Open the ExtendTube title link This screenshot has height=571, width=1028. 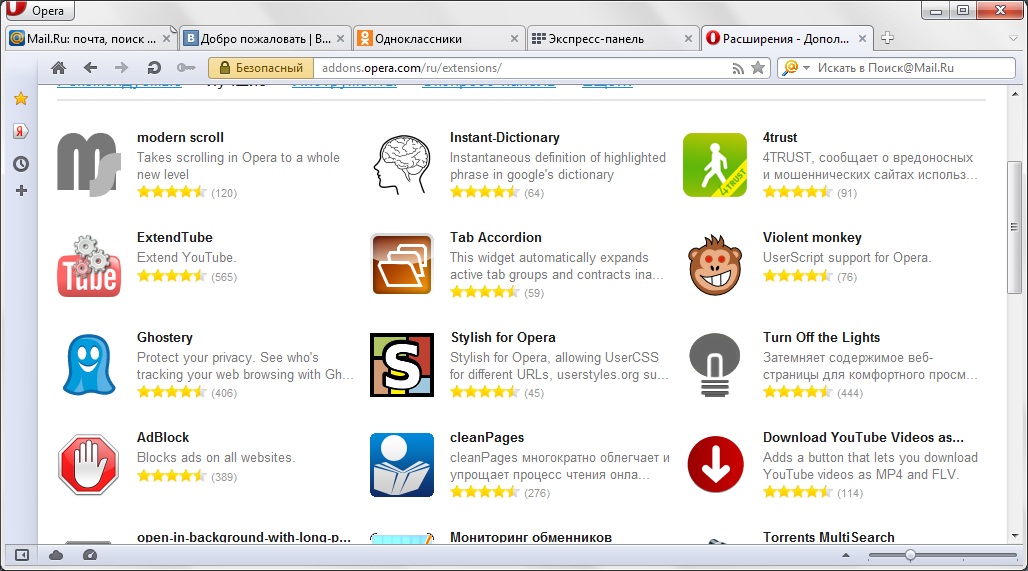(175, 237)
